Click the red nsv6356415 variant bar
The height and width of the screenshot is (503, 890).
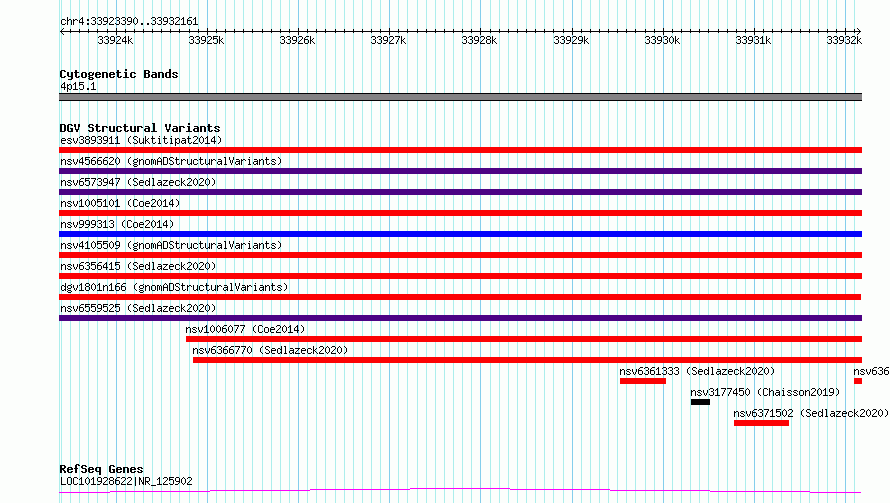pyautogui.click(x=460, y=276)
